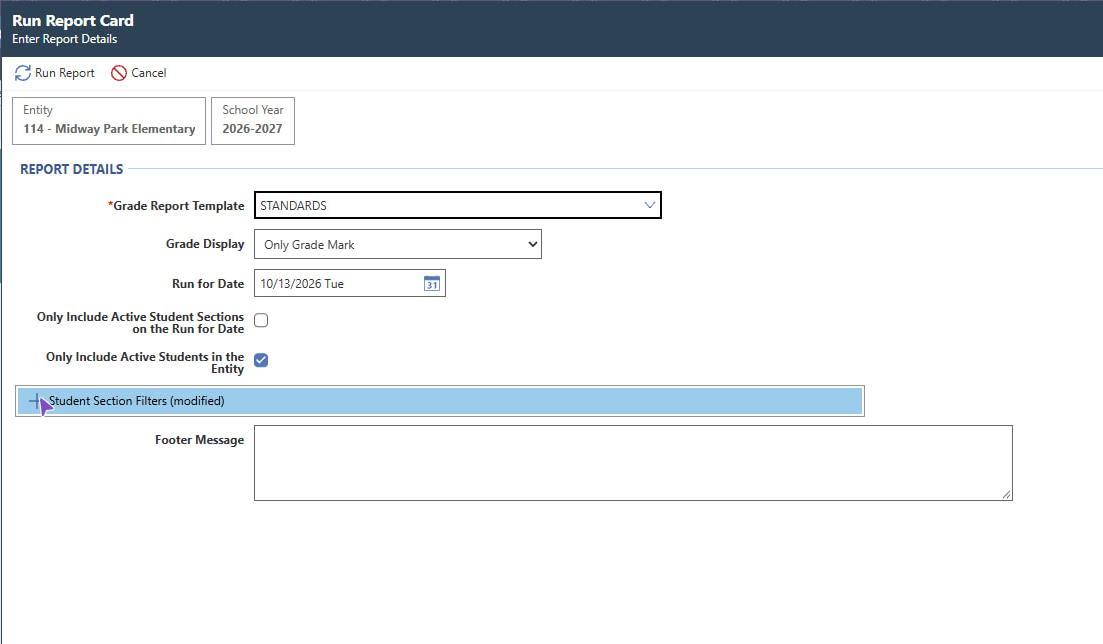Viewport: 1103px width, 644px height.
Task: Uncheck Only Include Active Students in the Entity
Action: pos(261,360)
